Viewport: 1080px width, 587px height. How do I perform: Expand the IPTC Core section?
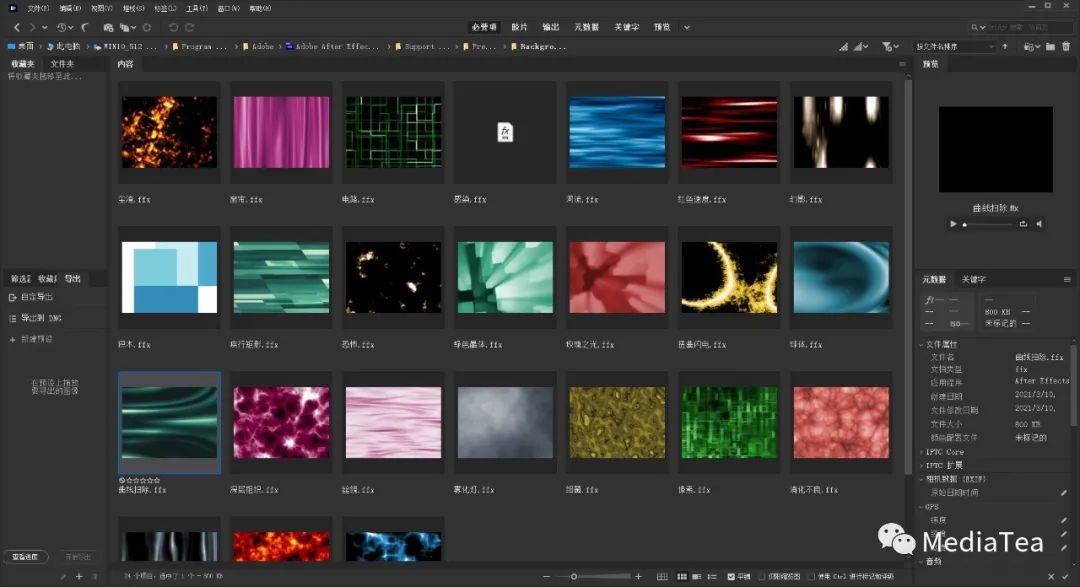(x=922, y=452)
